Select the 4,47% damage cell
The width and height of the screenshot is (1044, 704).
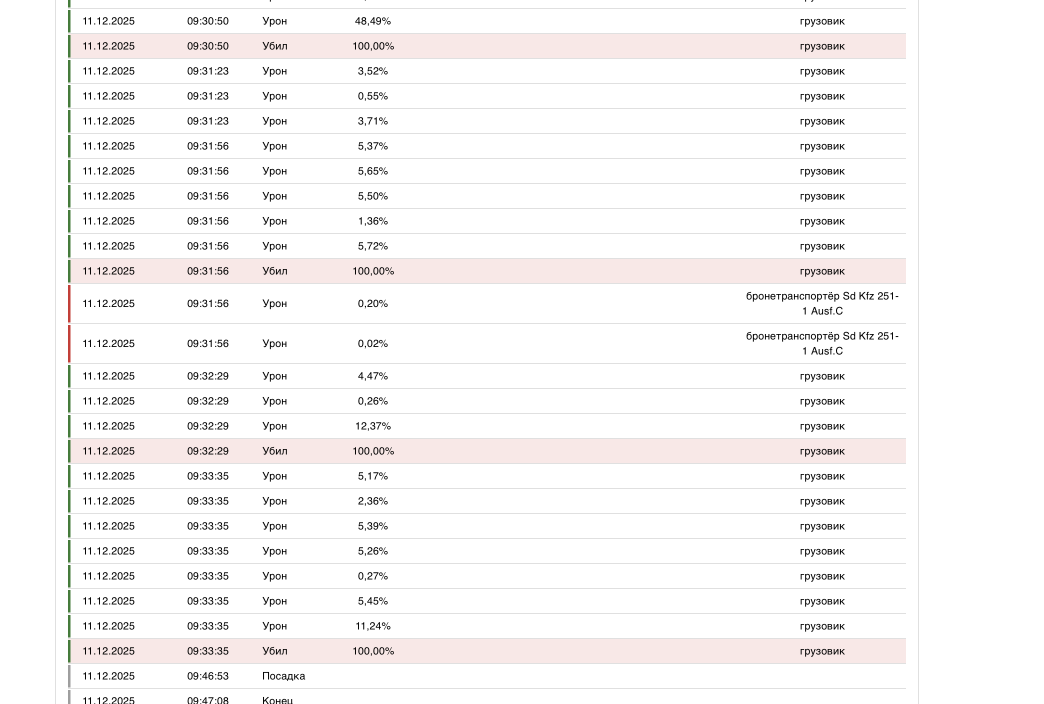click(x=372, y=376)
